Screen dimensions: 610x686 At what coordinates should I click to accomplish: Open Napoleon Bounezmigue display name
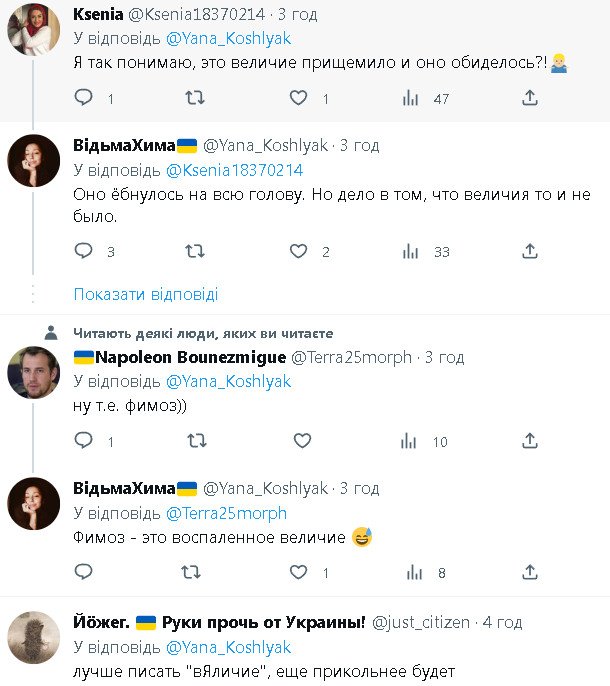click(180, 357)
